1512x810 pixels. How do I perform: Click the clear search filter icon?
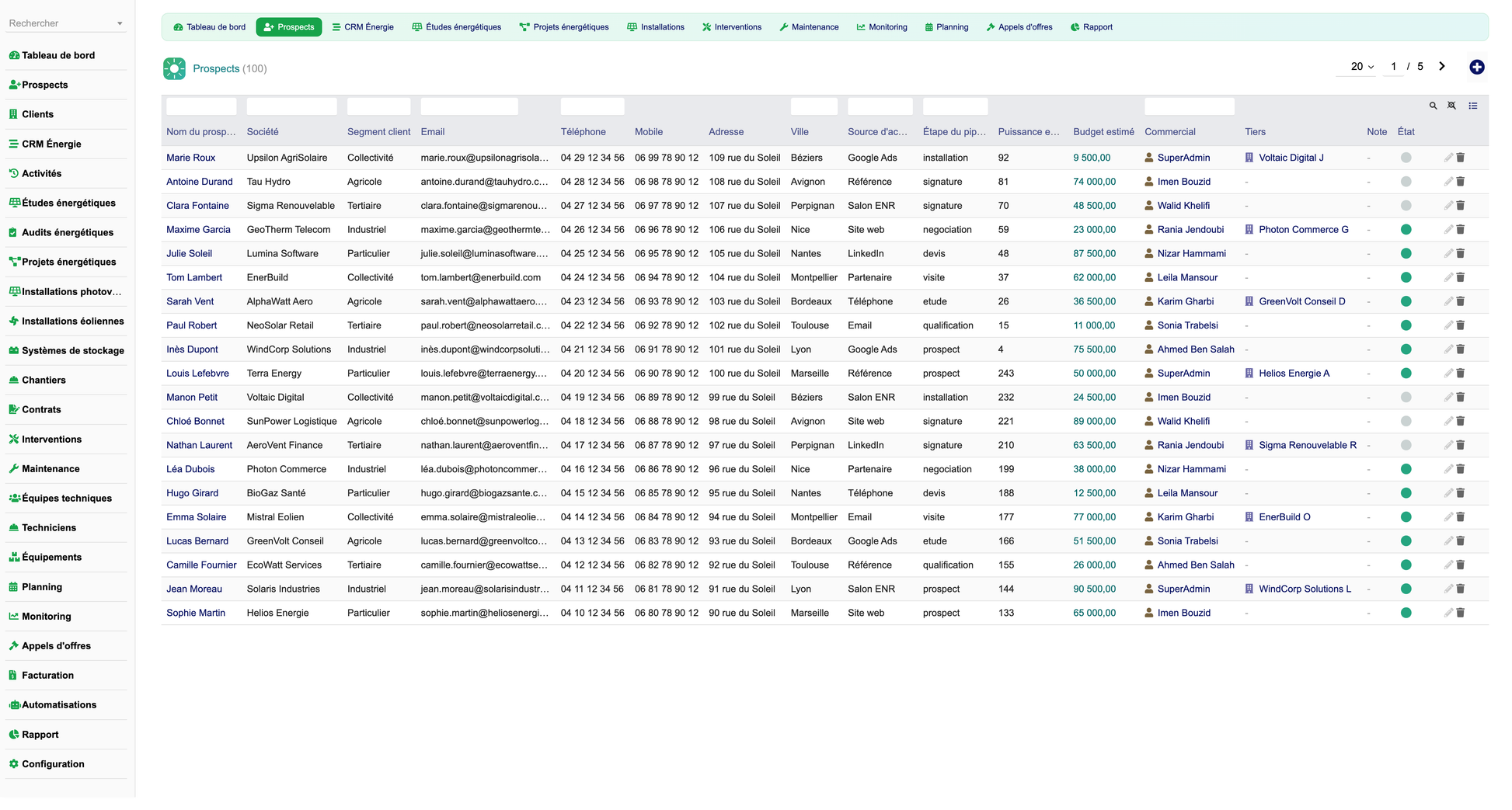pos(1451,106)
